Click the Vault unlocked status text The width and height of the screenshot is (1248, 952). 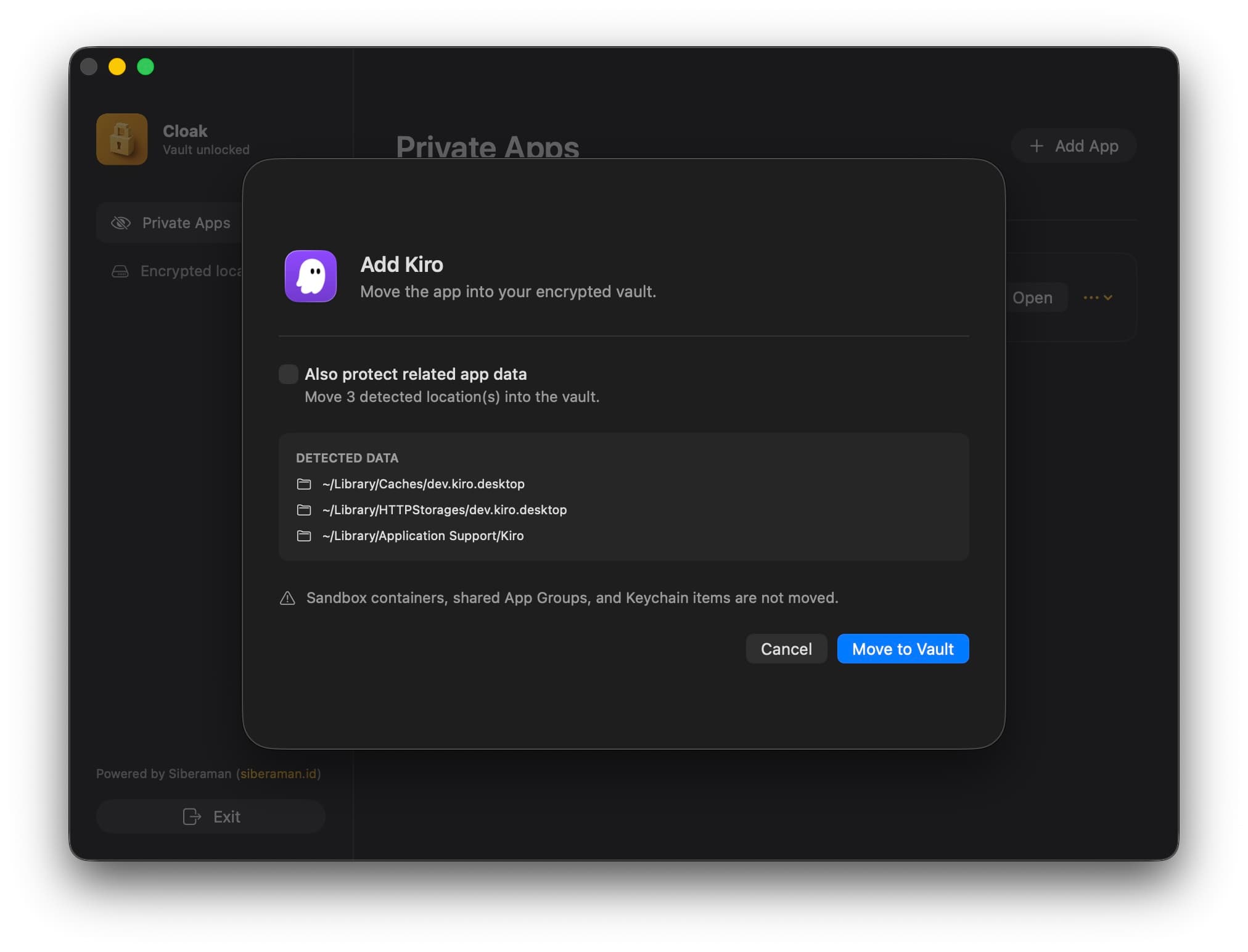(206, 150)
